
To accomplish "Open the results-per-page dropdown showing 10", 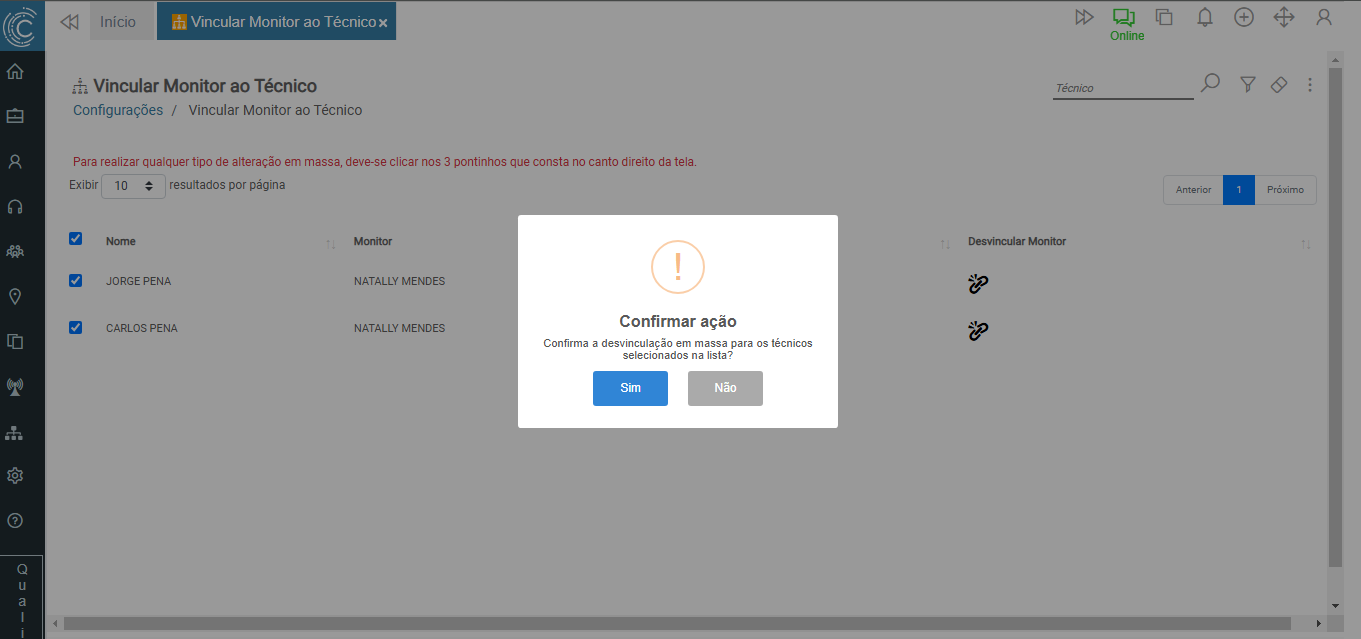I will click(133, 186).
